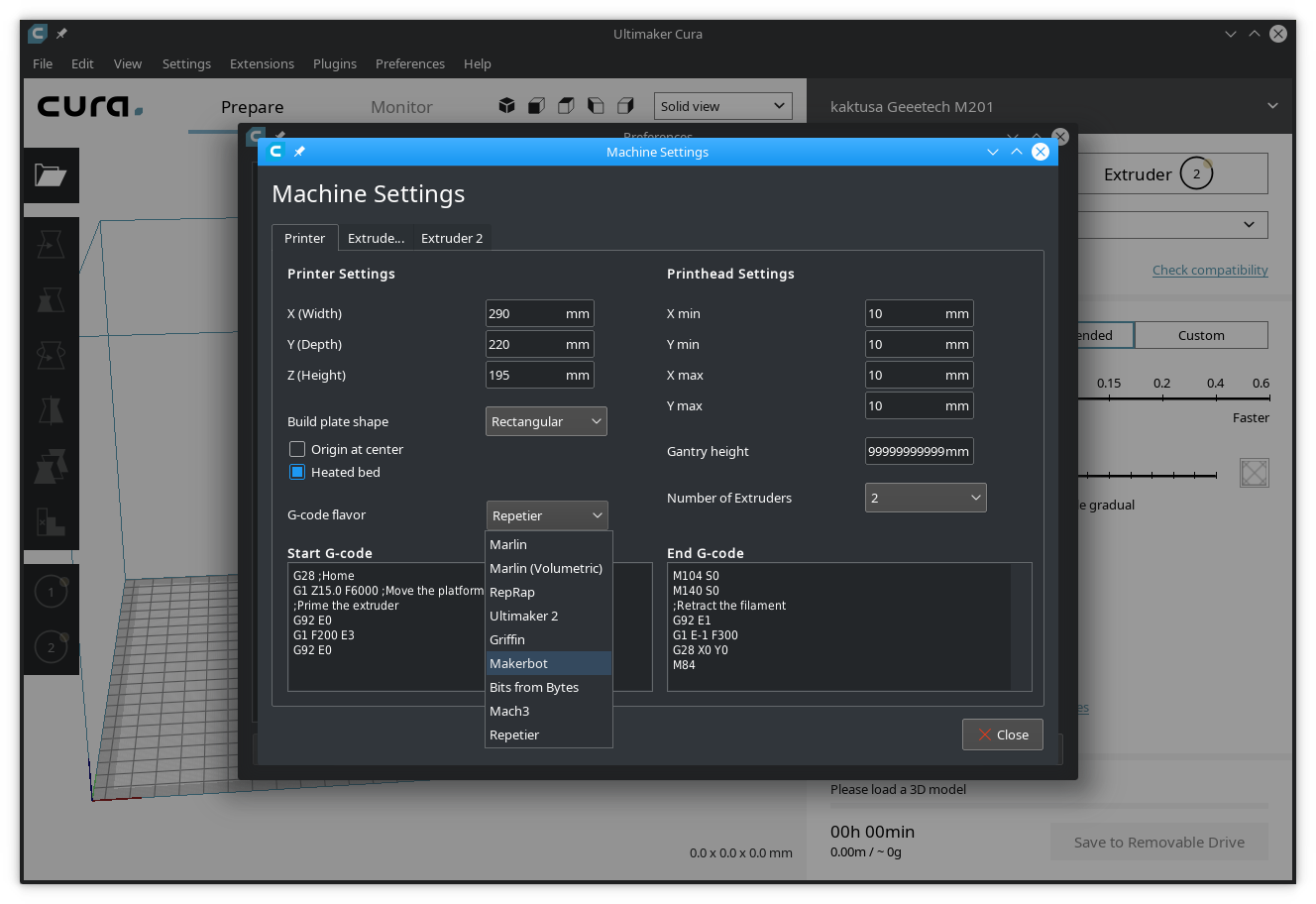Image resolution: width=1316 pixels, height=904 pixels.
Task: Select the Printer tab
Action: pyautogui.click(x=304, y=238)
